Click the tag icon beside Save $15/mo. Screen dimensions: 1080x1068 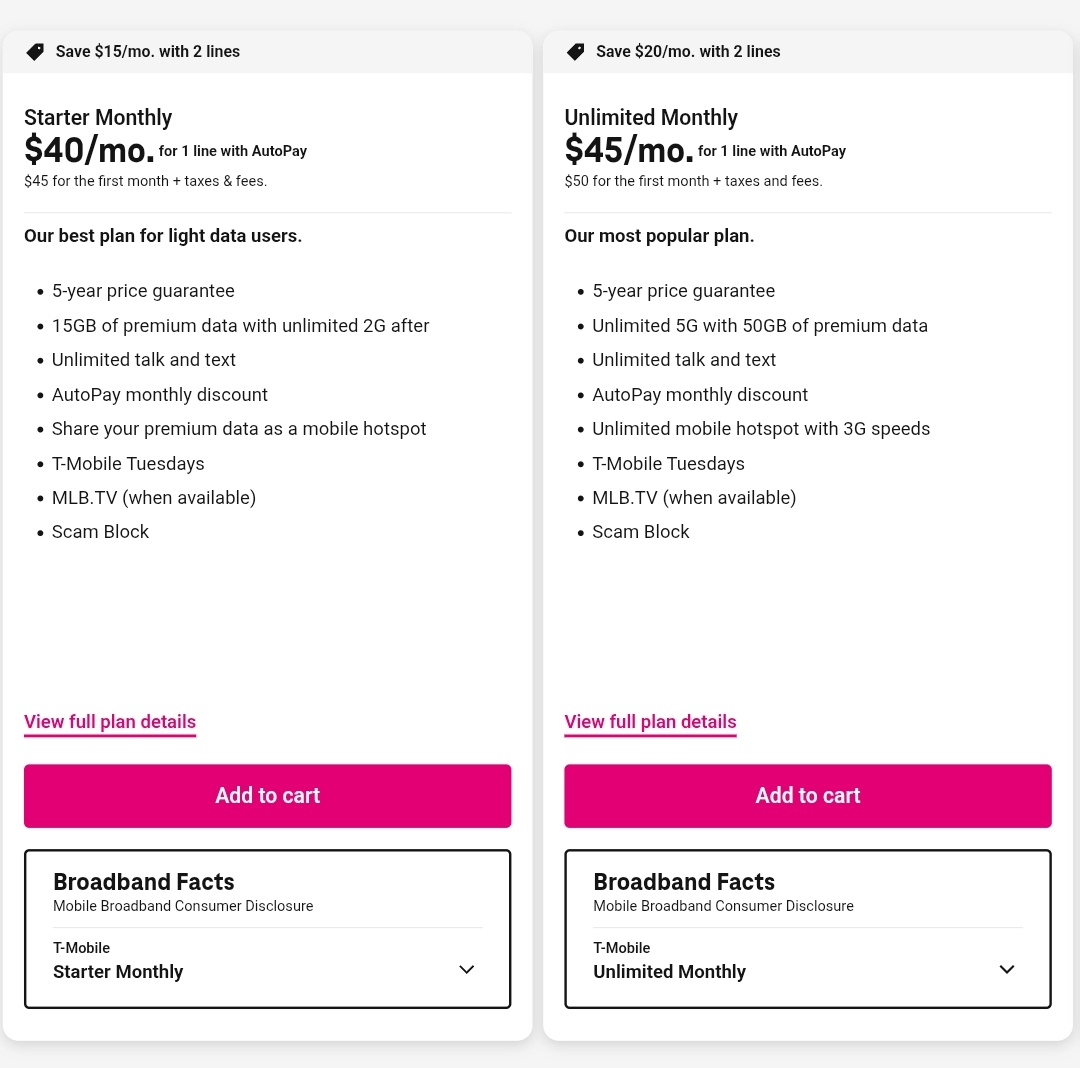point(35,52)
